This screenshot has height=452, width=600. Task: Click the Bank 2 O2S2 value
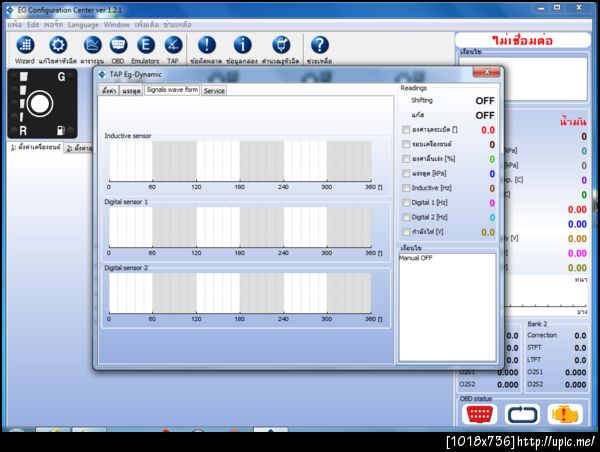click(x=576, y=385)
